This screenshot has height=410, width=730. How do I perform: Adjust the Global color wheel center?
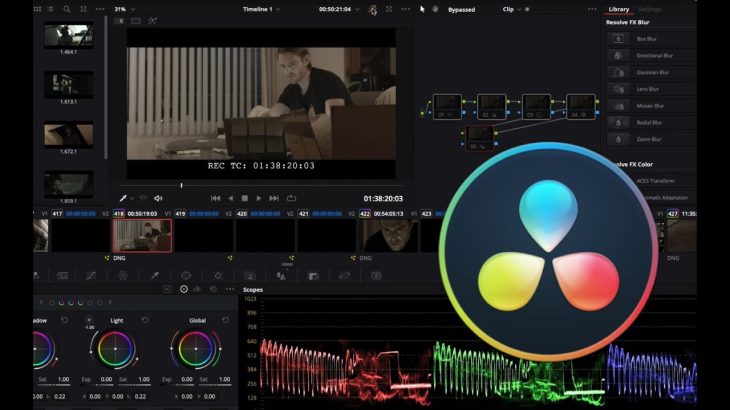point(196,349)
